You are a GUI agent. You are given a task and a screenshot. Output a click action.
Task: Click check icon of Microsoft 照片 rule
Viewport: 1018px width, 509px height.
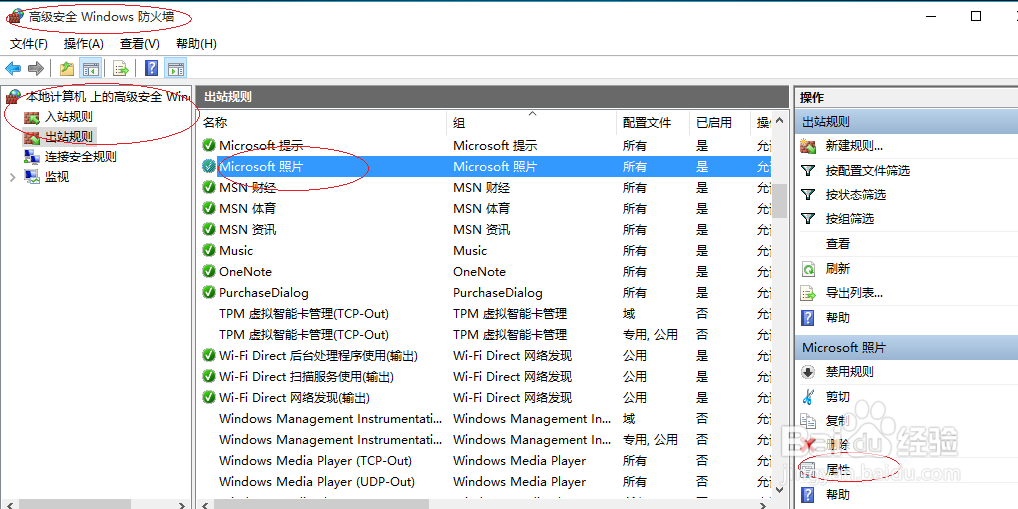(208, 166)
